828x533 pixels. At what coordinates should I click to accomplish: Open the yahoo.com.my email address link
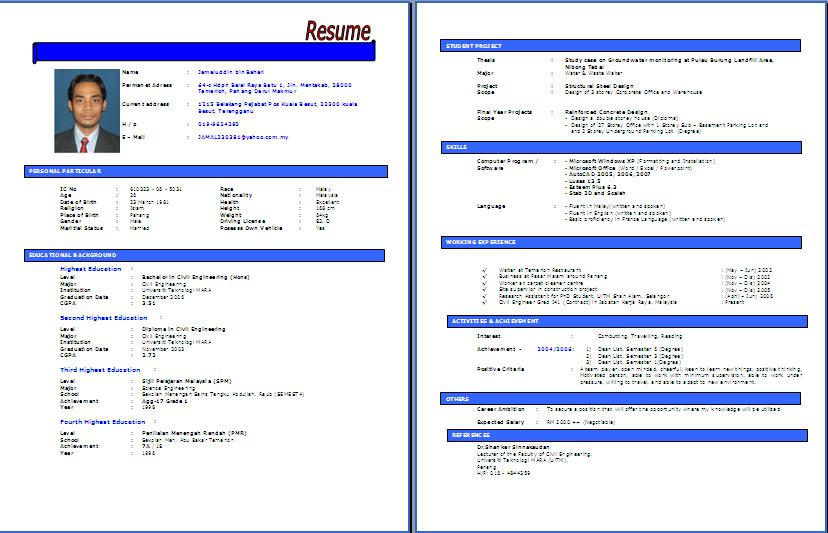[243, 137]
